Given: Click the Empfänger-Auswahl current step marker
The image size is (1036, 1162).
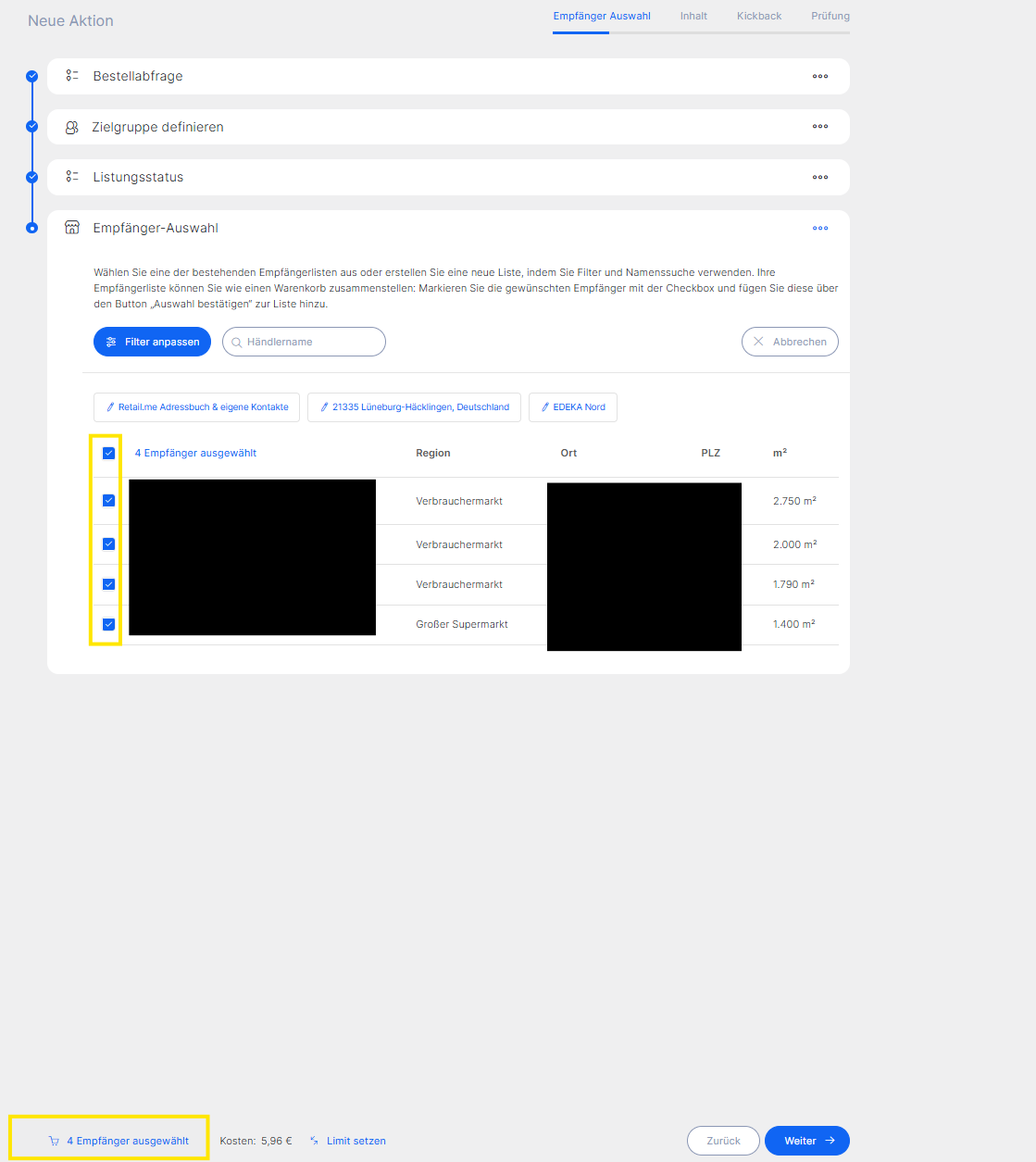Looking at the screenshot, I should (x=32, y=228).
